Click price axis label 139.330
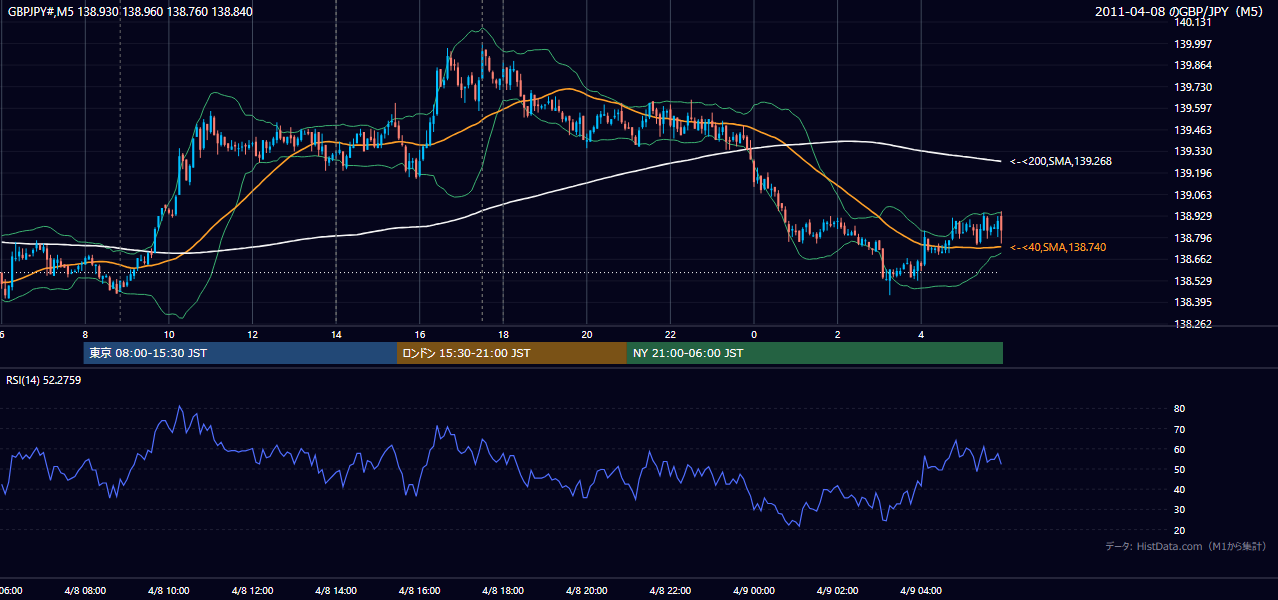1278x600 pixels. click(1193, 152)
